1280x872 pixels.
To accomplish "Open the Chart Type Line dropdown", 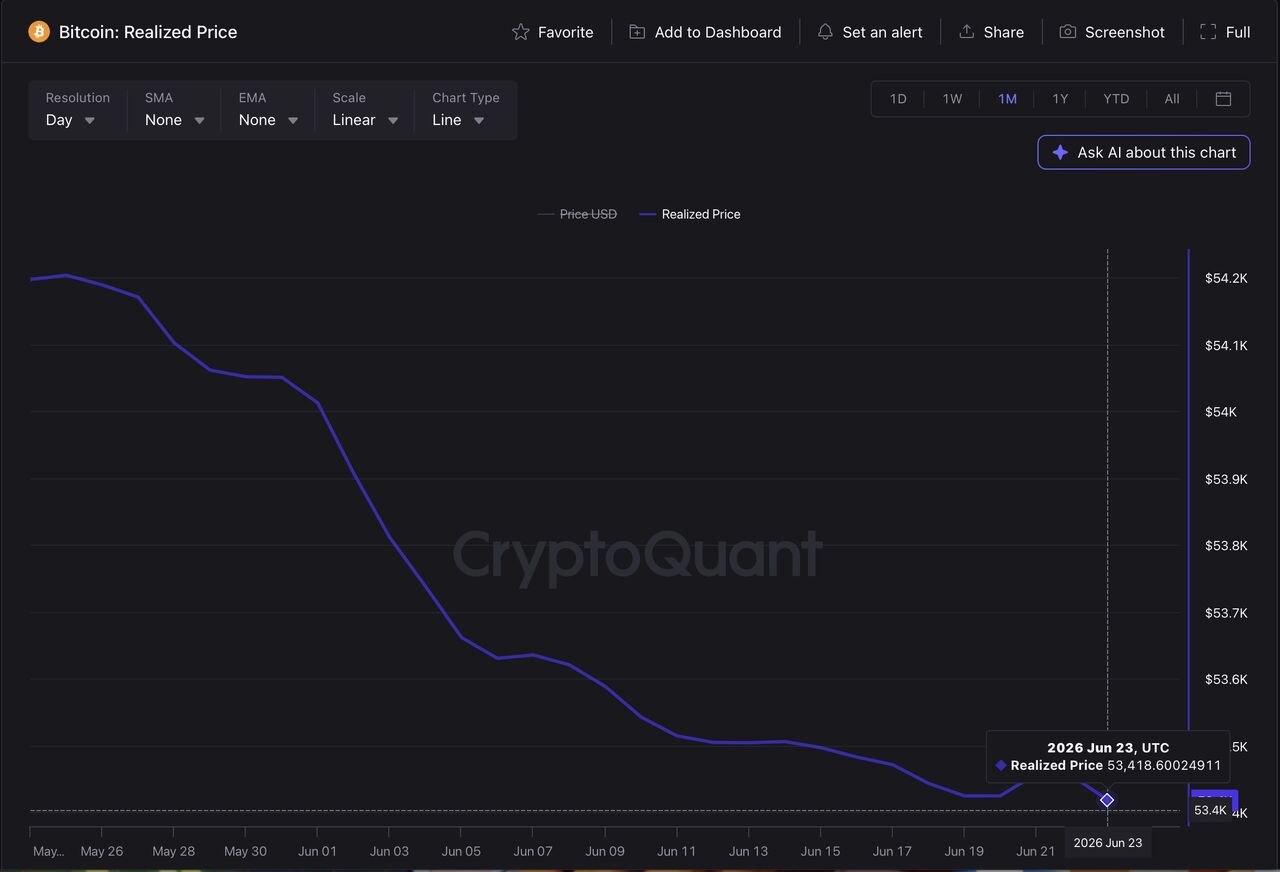I will (x=465, y=110).
